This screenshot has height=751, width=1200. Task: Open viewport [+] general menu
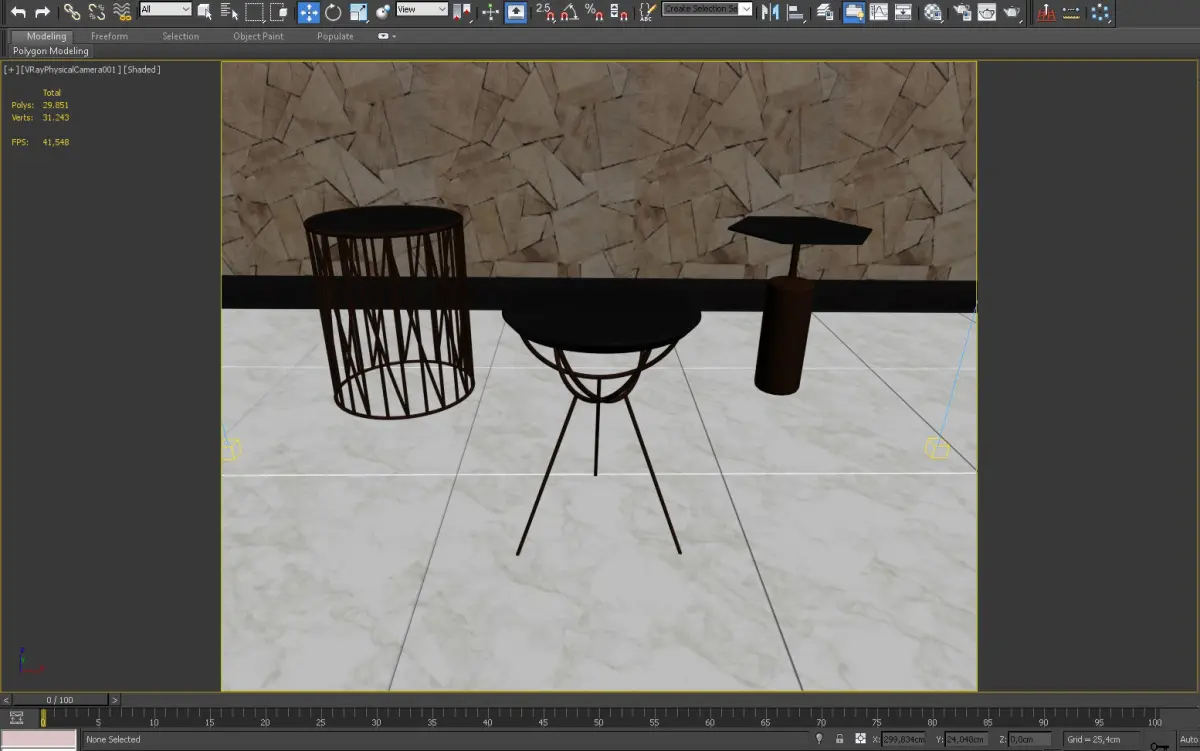click(10, 69)
